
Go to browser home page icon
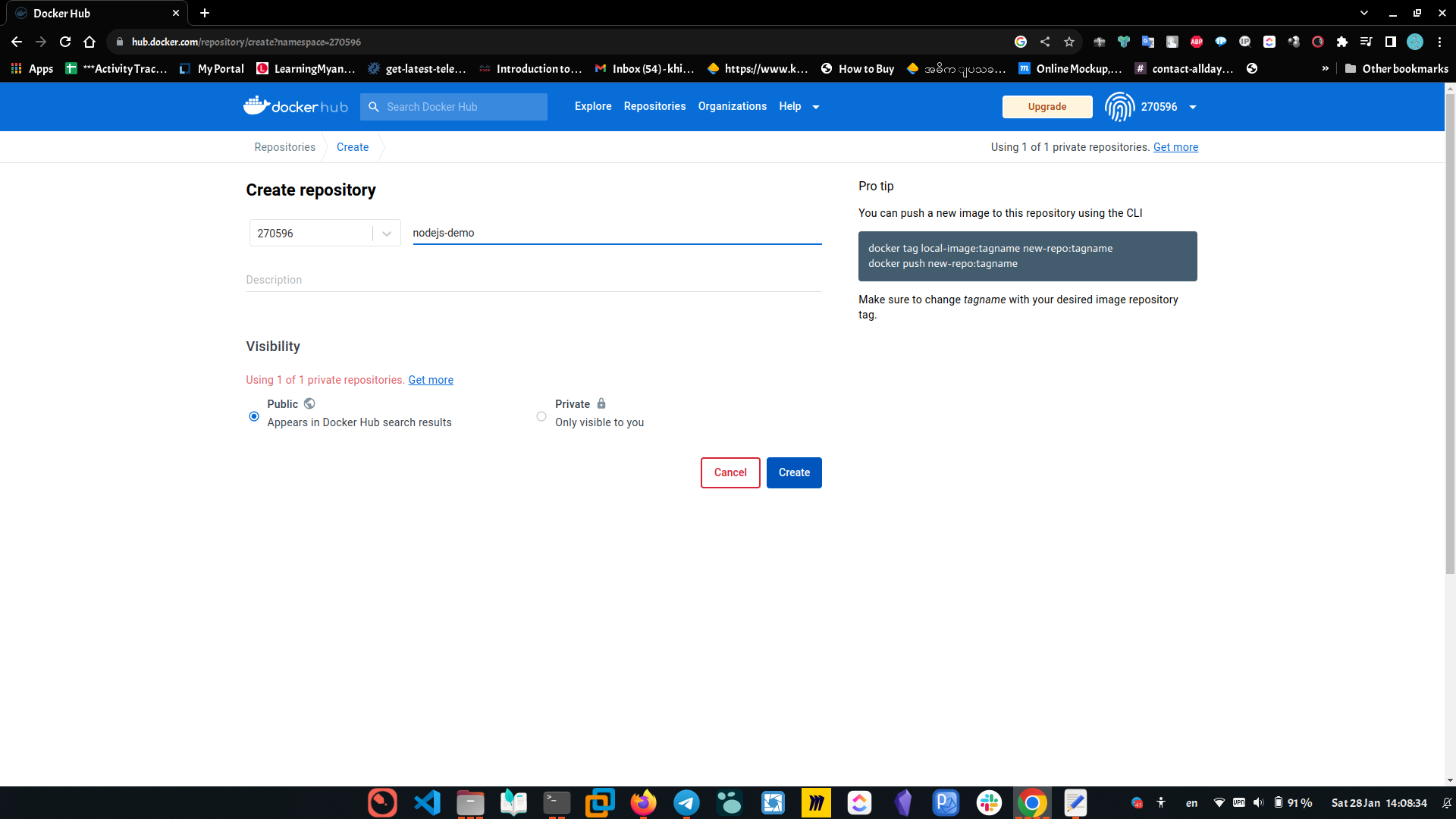89,42
